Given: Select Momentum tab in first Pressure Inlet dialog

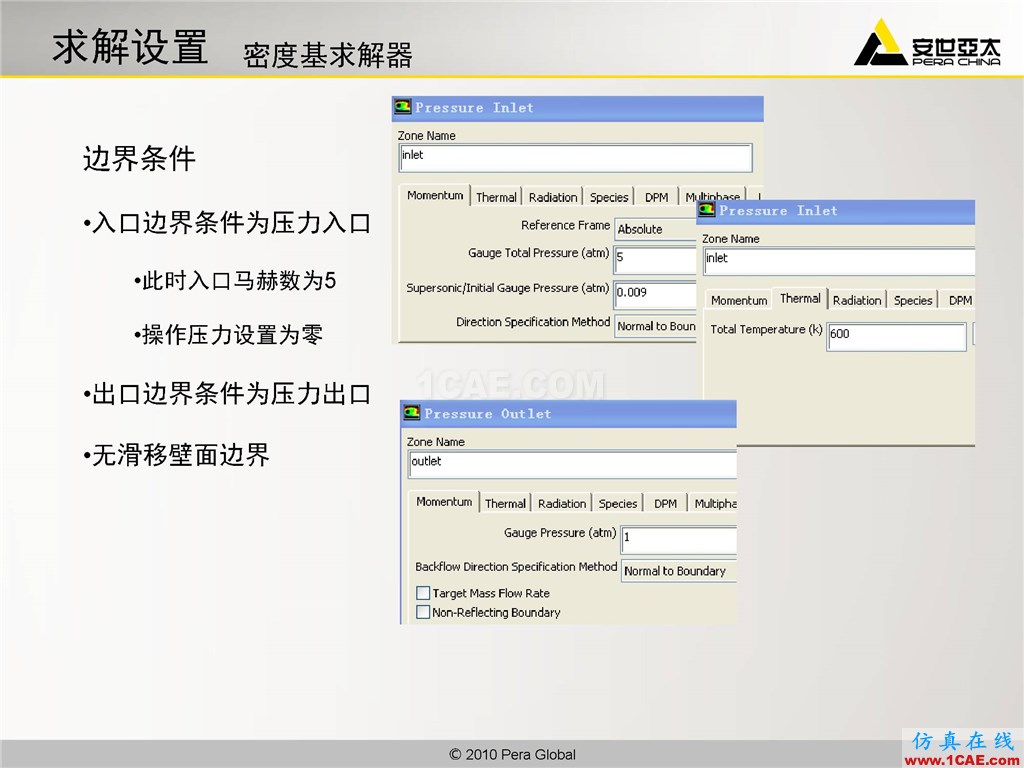Looking at the screenshot, I should click(435, 195).
